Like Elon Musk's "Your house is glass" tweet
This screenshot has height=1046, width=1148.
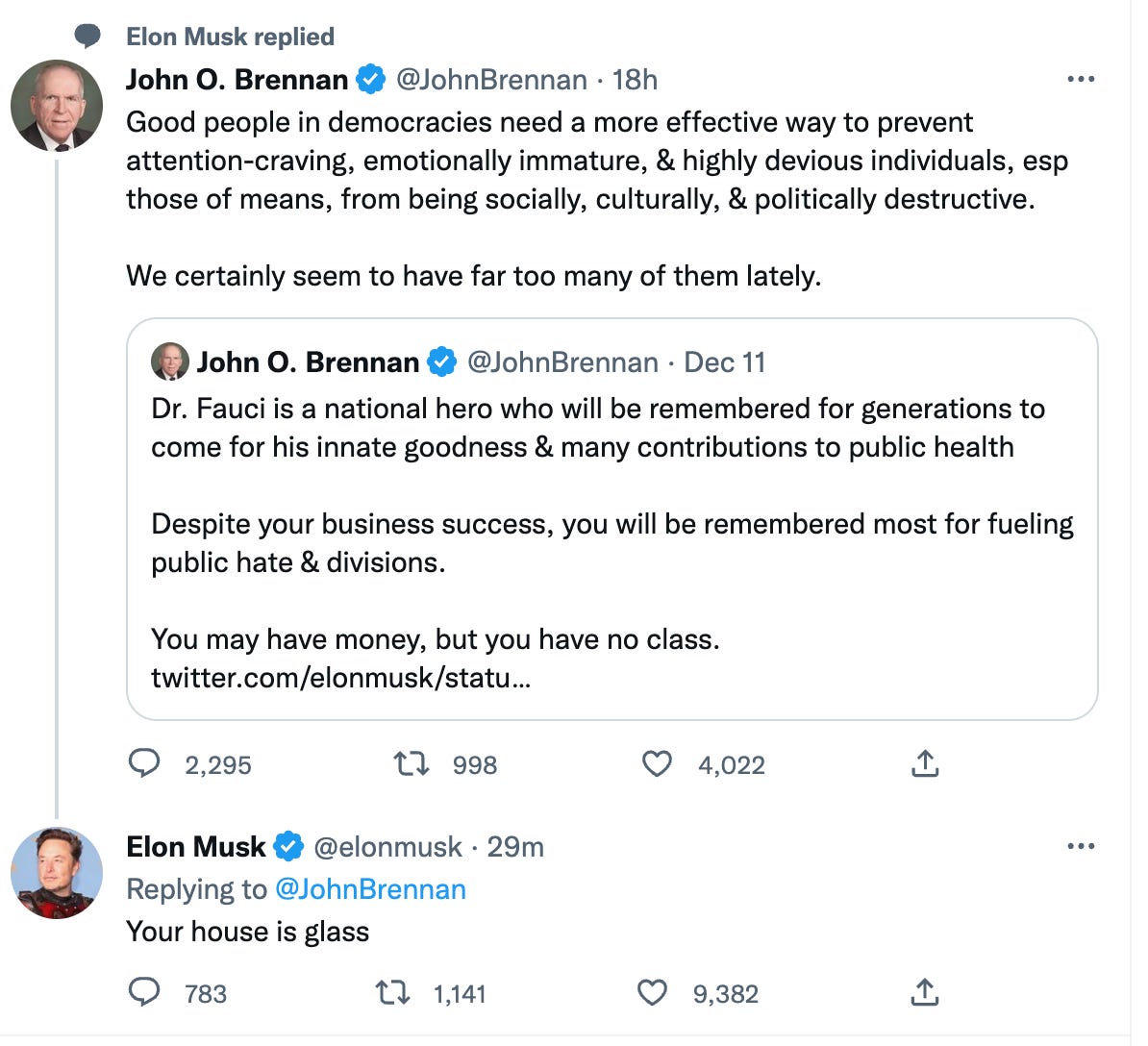click(x=653, y=992)
